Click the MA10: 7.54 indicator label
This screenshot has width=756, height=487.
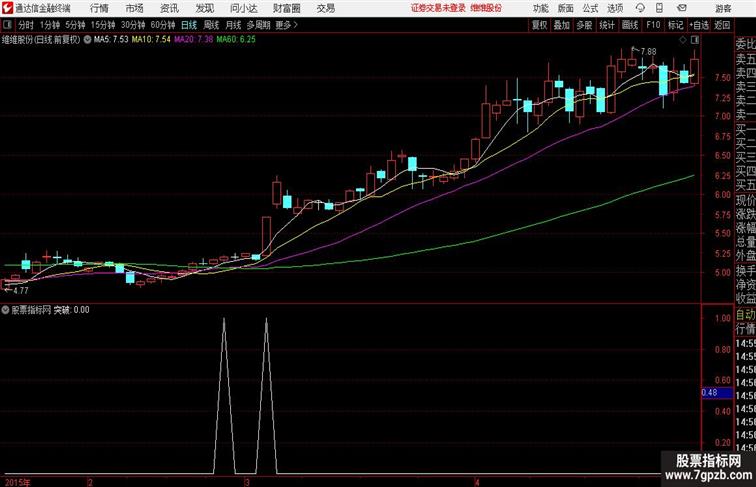pos(151,40)
